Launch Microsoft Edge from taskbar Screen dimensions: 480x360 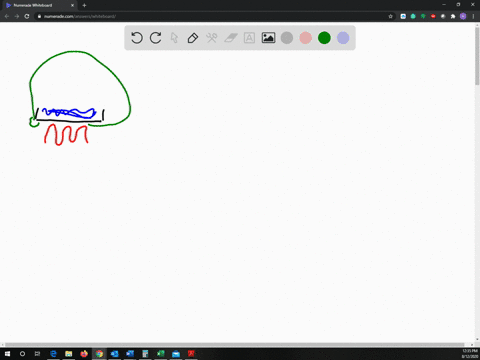point(53,354)
